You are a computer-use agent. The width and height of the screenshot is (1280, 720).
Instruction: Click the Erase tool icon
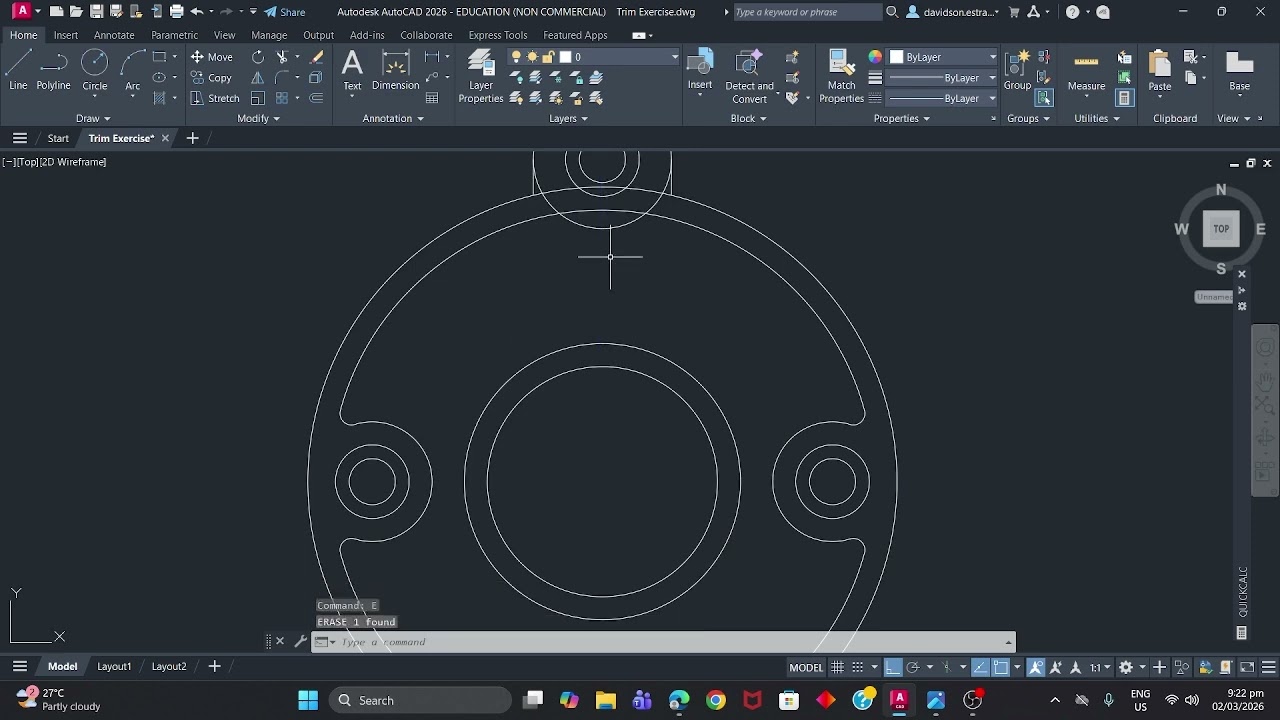317,57
